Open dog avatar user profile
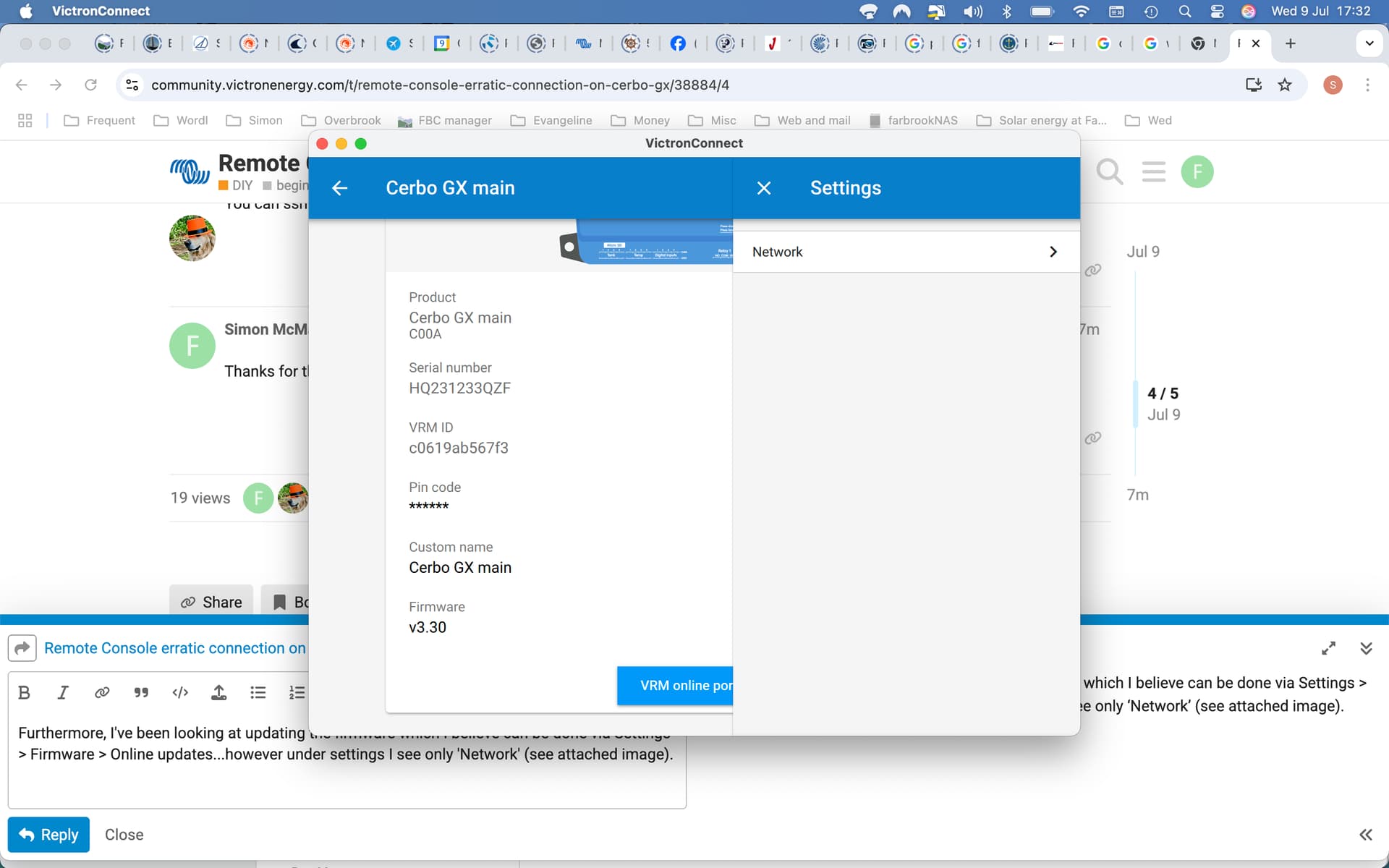Image resolution: width=1389 pixels, height=868 pixels. 192,238
